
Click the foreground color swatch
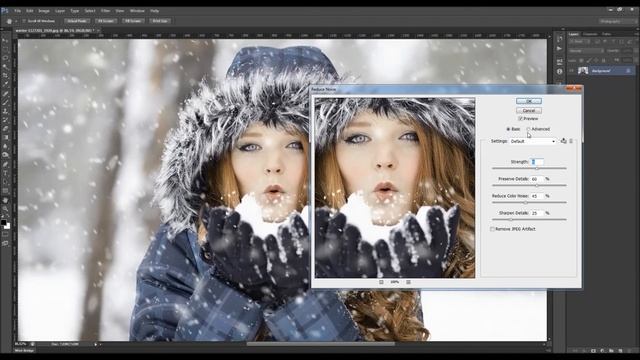click(x=4, y=223)
